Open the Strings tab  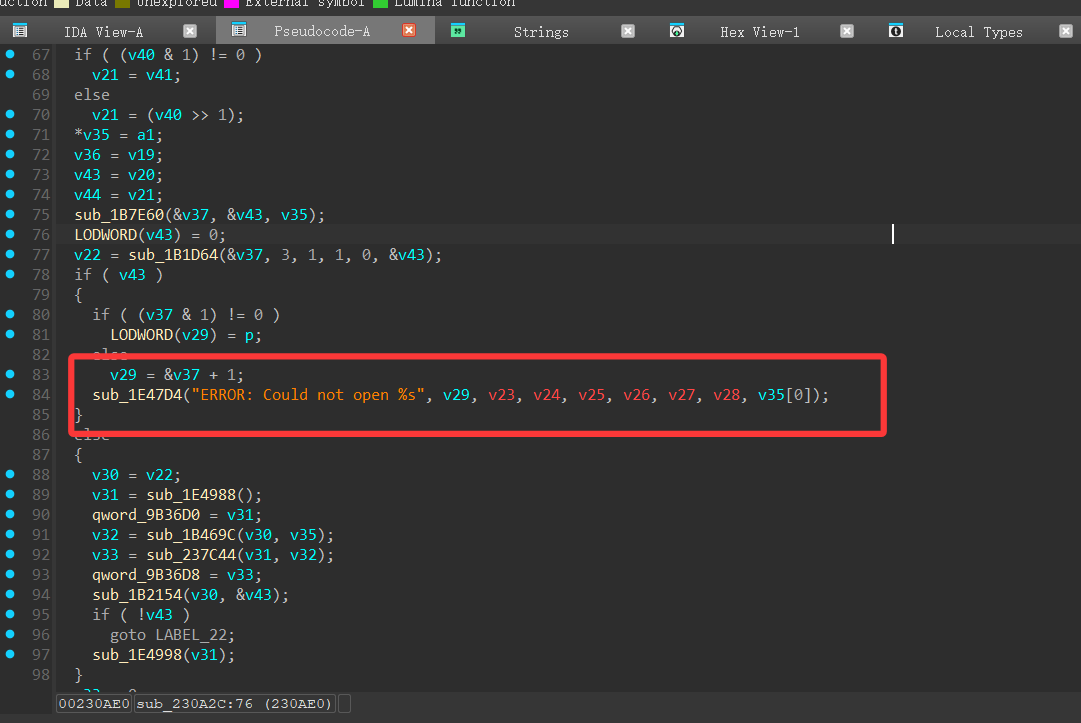click(541, 32)
